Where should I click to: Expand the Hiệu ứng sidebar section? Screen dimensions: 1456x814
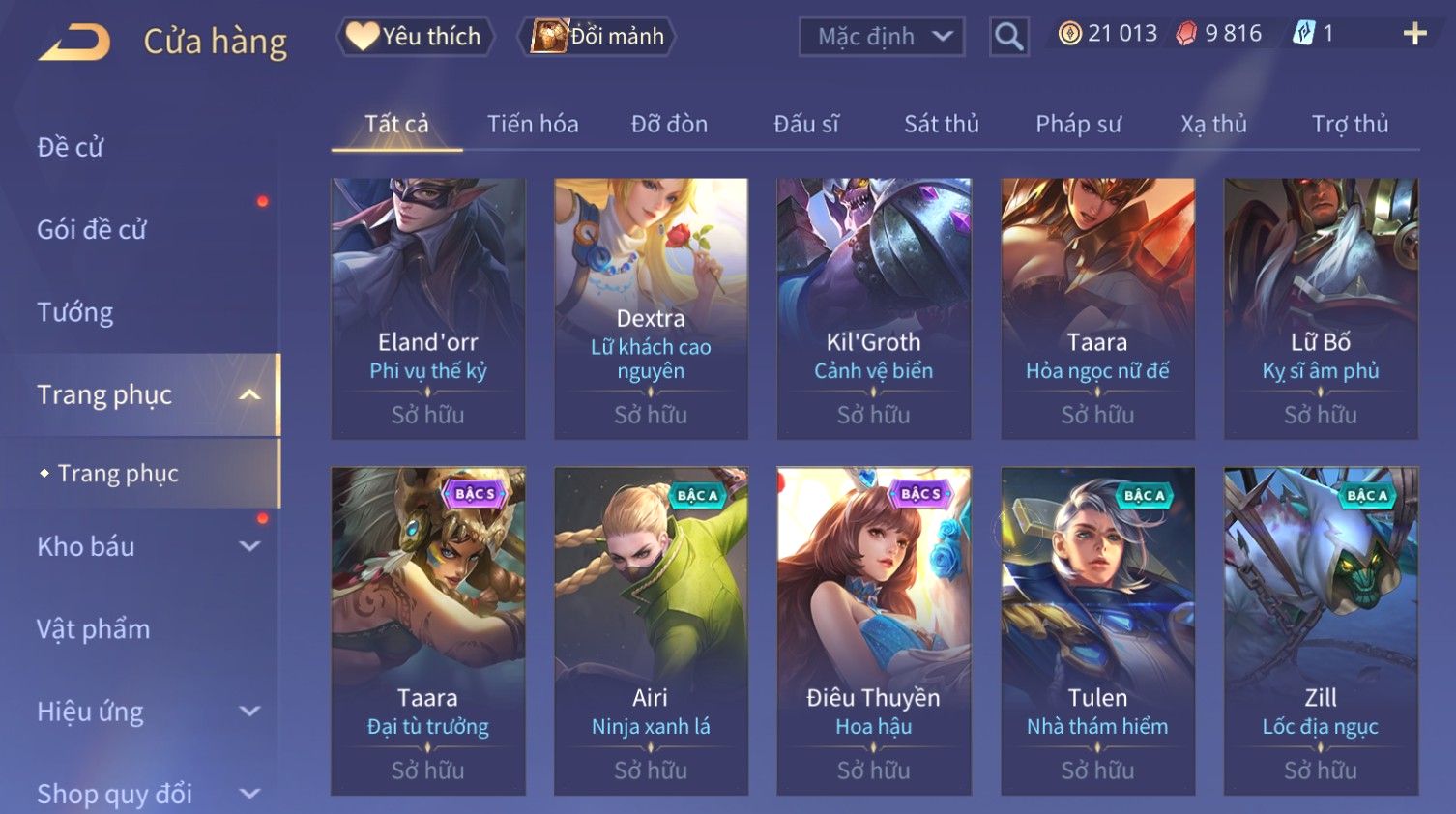pyautogui.click(x=249, y=712)
